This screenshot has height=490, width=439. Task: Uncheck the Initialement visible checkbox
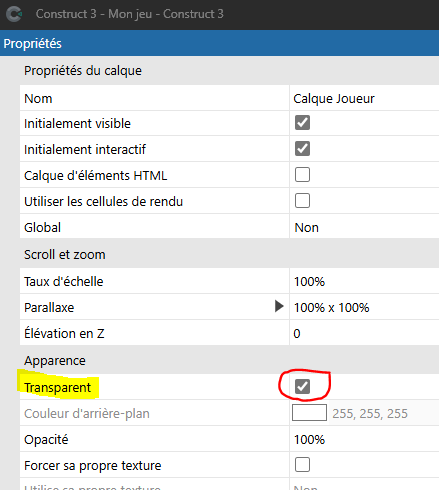tap(302, 123)
